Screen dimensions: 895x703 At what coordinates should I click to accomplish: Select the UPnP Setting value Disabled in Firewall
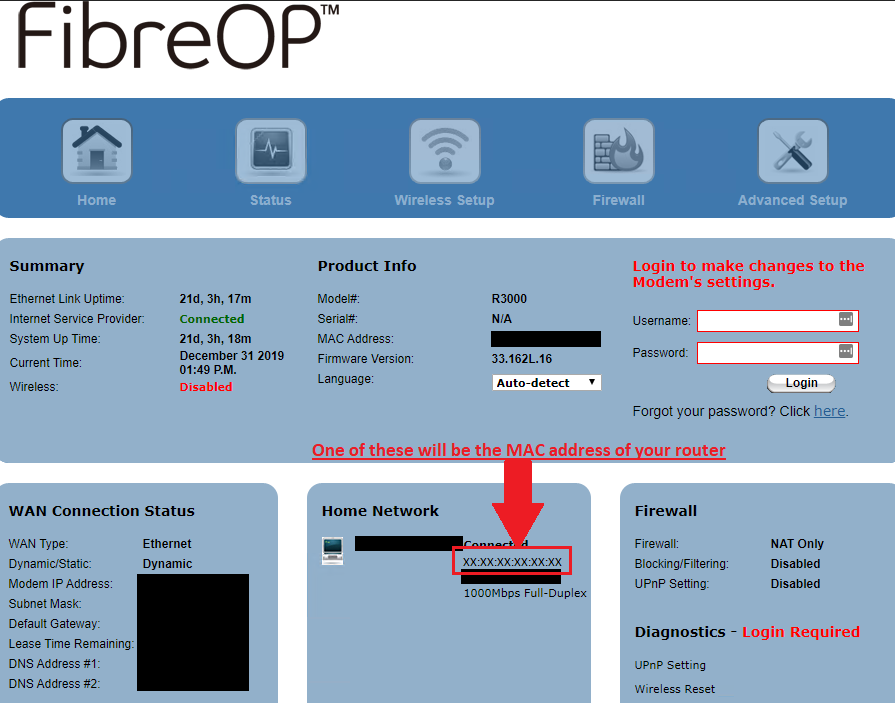[x=796, y=584]
